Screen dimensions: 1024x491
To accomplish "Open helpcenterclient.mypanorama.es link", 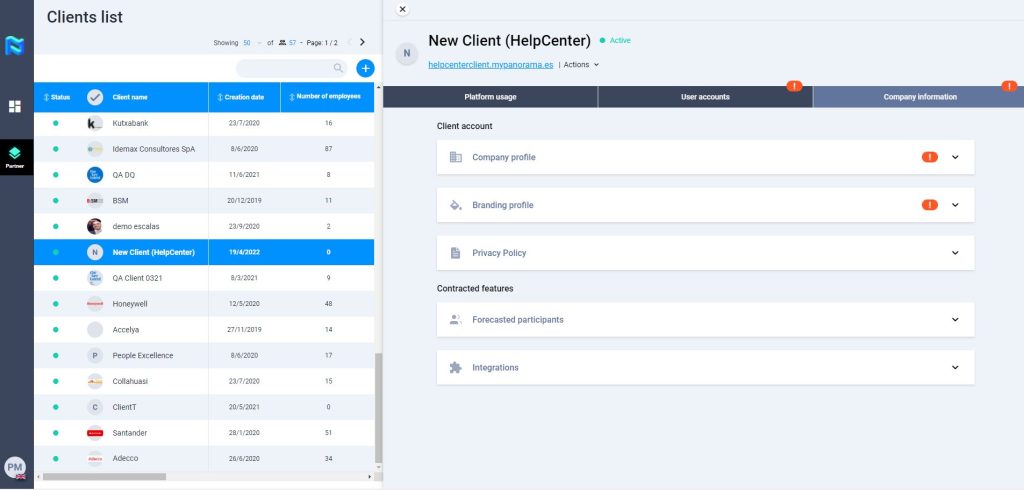I will click(490, 64).
